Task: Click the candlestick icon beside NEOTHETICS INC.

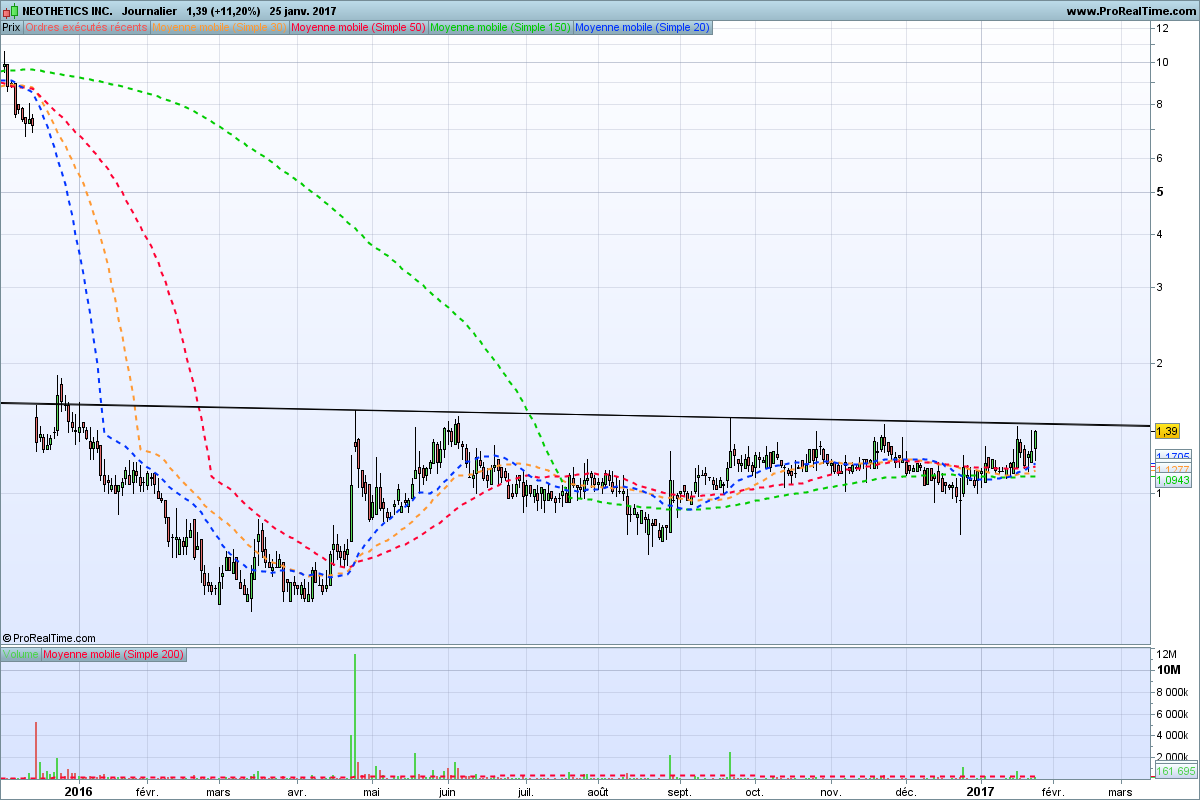Action: (11, 11)
